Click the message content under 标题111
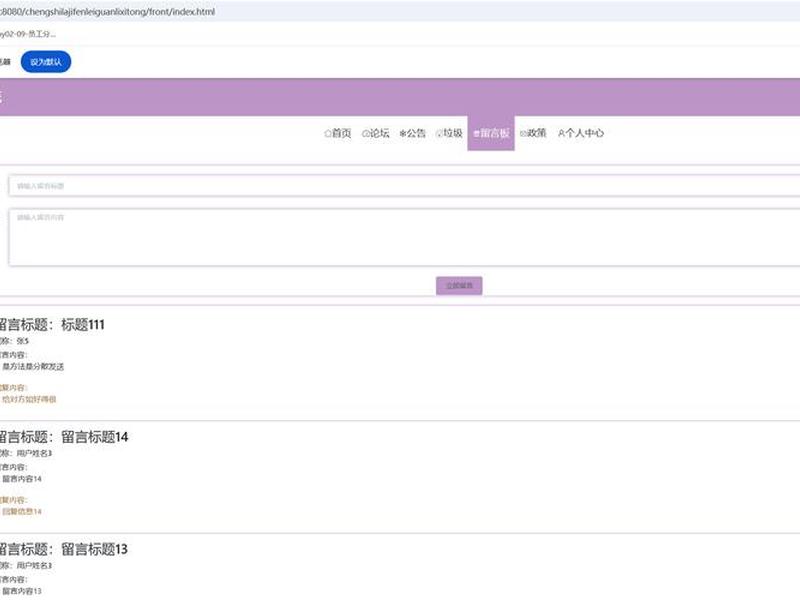Screen dimensions: 800x600 33,366
